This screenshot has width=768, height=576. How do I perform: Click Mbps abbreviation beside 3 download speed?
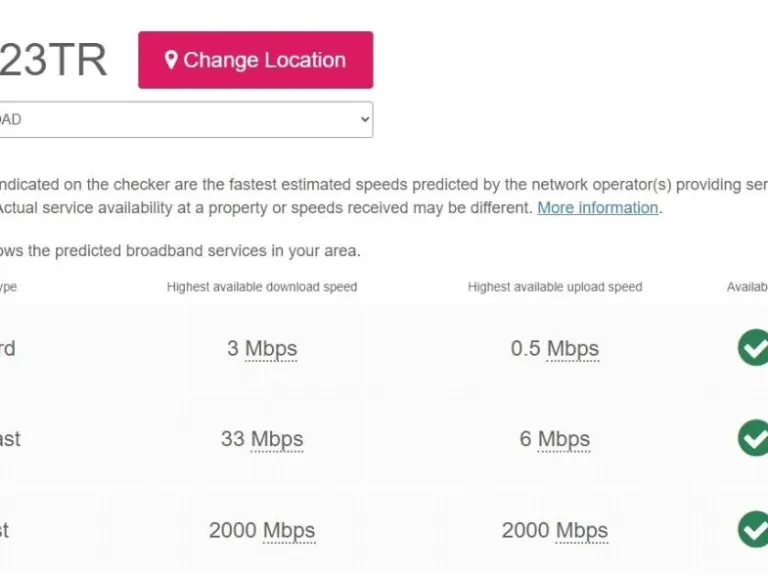[x=271, y=349]
